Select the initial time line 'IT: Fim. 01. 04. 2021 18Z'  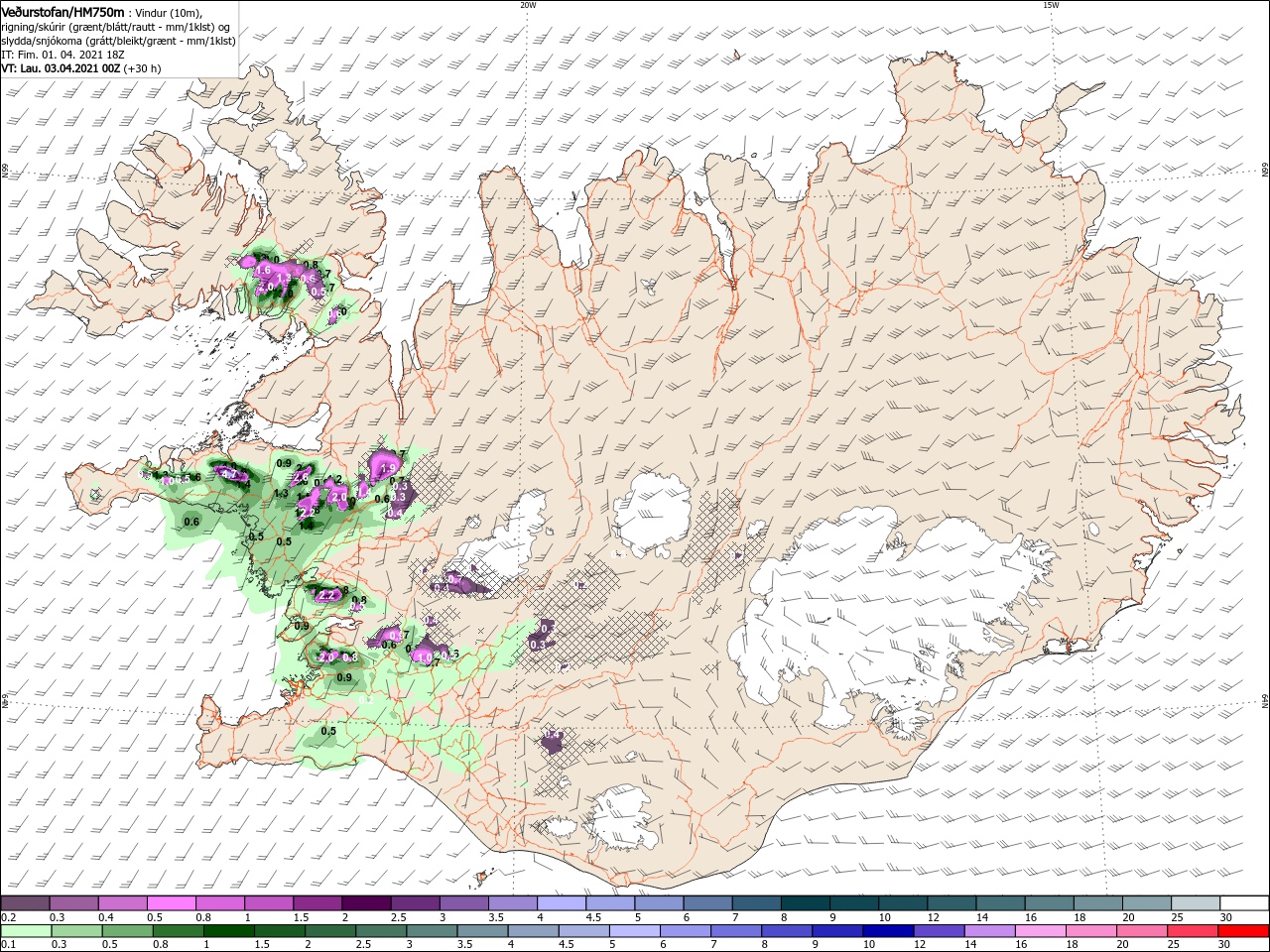(x=64, y=55)
